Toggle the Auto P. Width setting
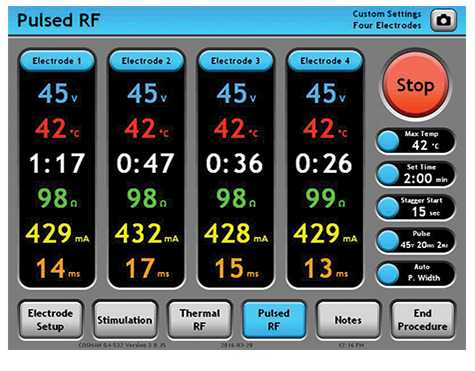The image size is (475, 371). click(388, 274)
